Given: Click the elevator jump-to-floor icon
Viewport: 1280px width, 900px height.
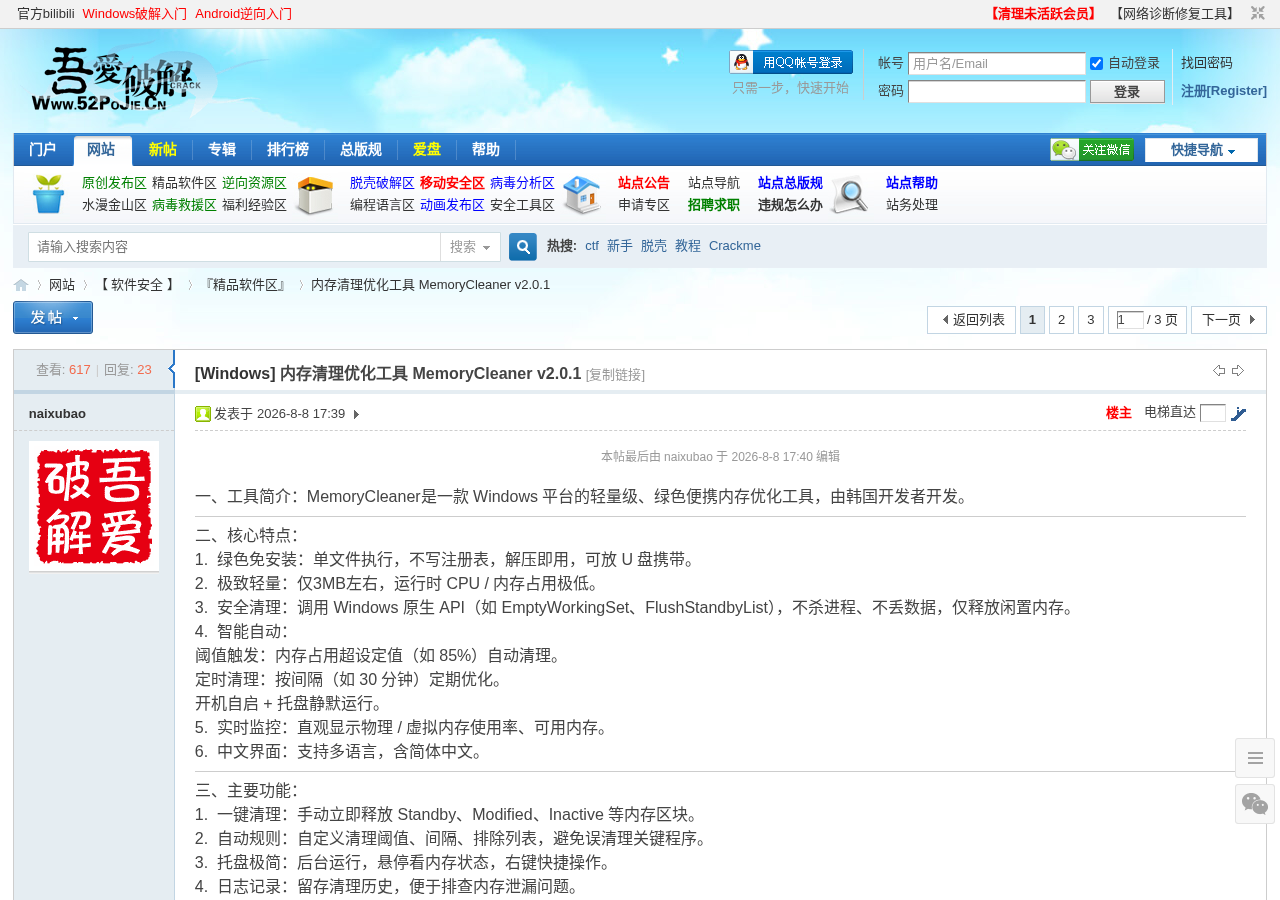Looking at the screenshot, I should 1238,413.
